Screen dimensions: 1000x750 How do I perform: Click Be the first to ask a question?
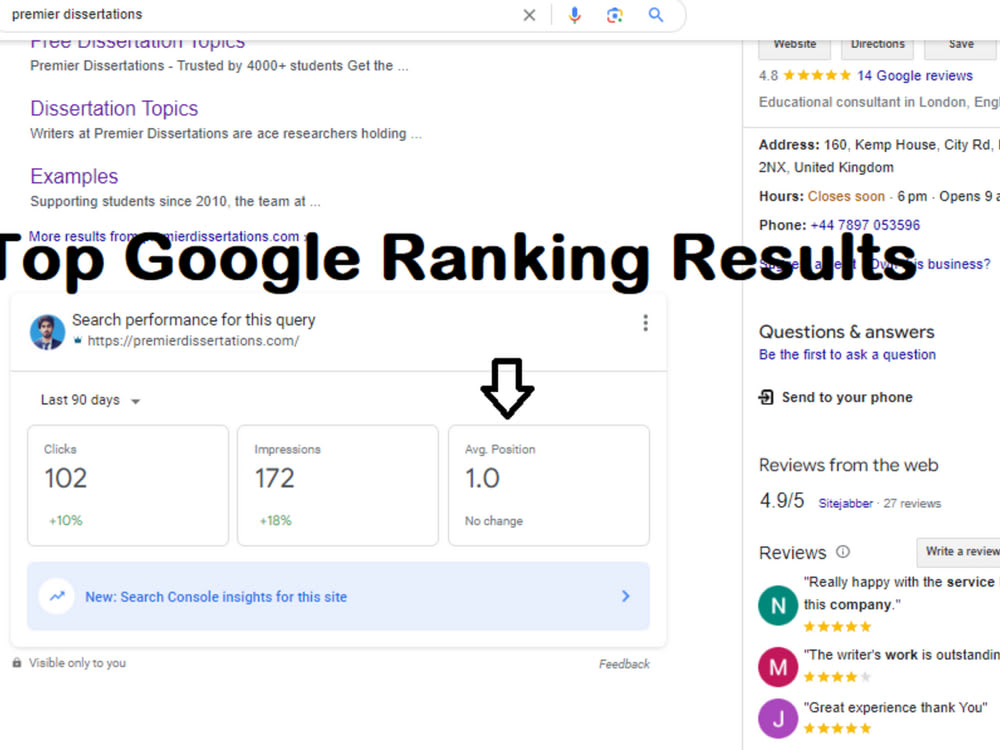(847, 355)
